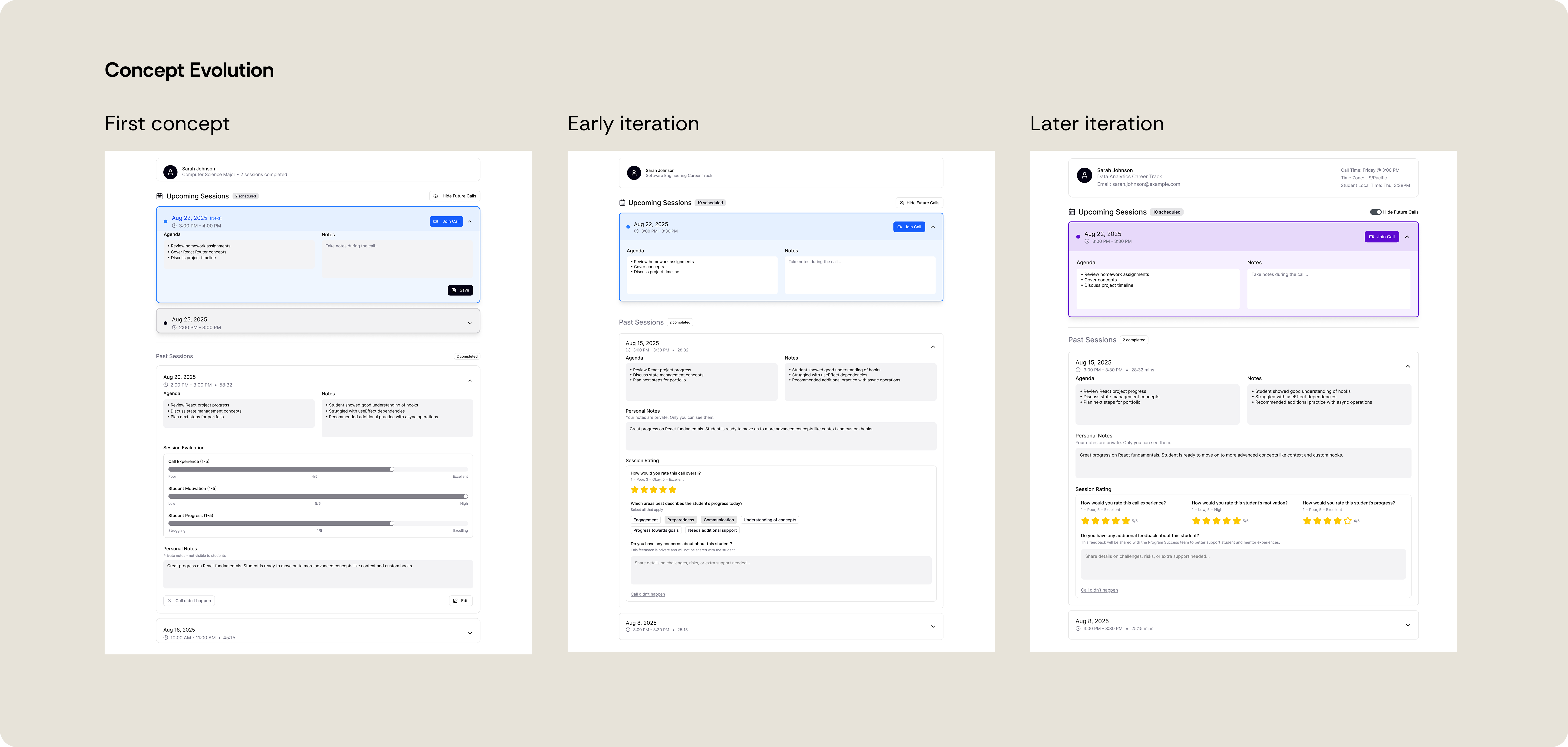Collapse Aug 20, 2025 past session
Screen dimensions: 1568x747
pyautogui.click(x=470, y=380)
